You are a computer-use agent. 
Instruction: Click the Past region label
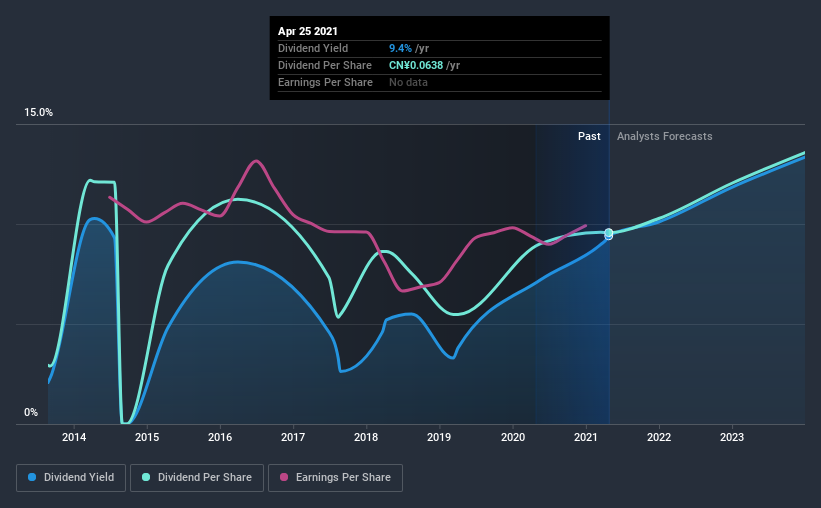(x=589, y=136)
